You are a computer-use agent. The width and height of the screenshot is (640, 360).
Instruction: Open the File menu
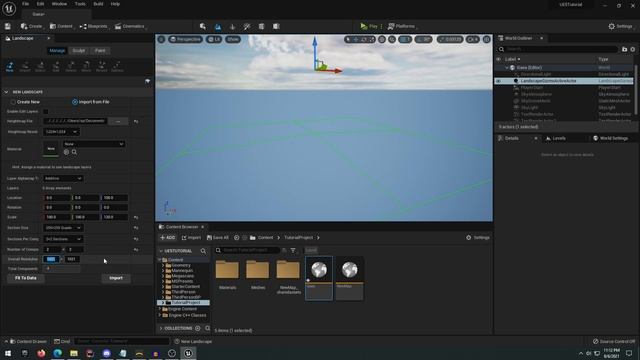(x=25, y=4)
